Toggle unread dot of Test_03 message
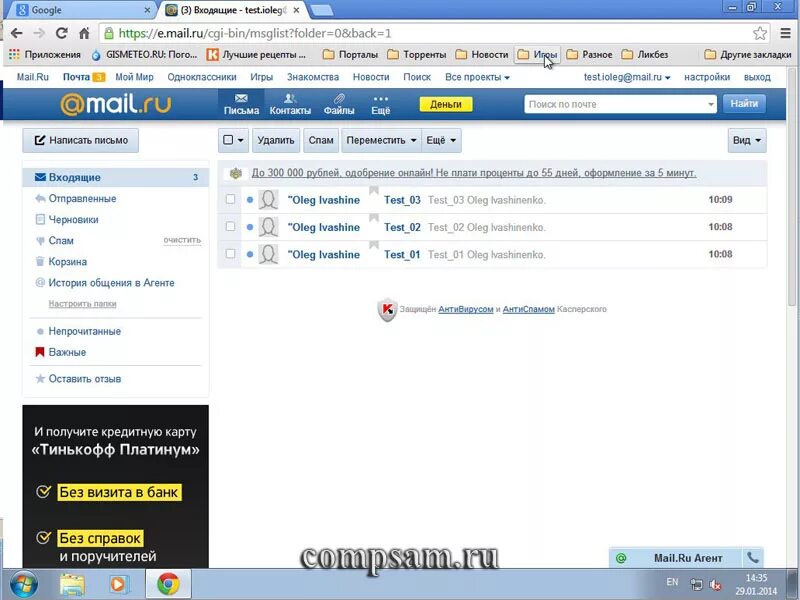 [x=250, y=199]
